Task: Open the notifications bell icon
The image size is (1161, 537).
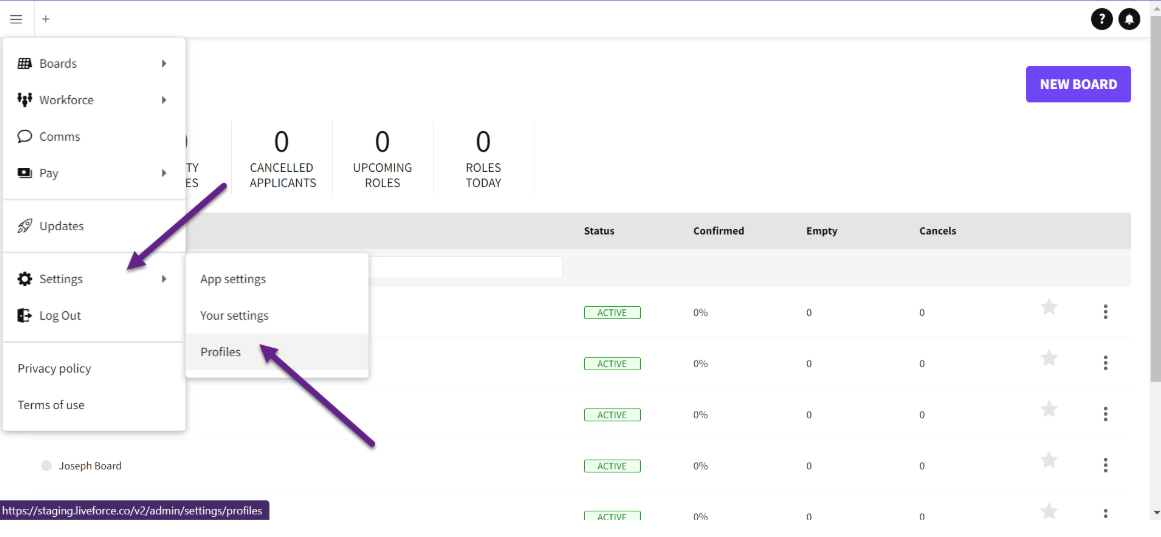Action: coord(1129,19)
